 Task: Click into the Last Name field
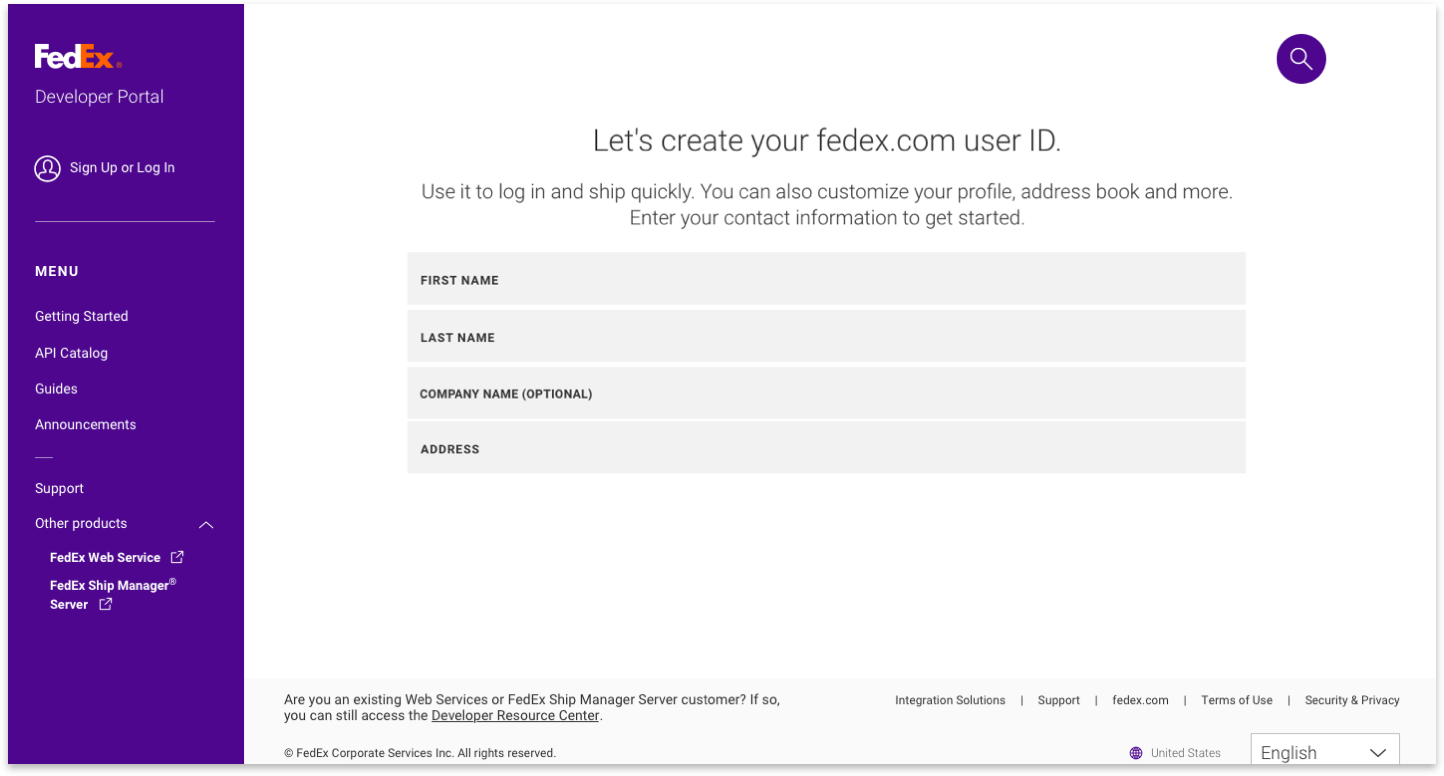pos(826,336)
